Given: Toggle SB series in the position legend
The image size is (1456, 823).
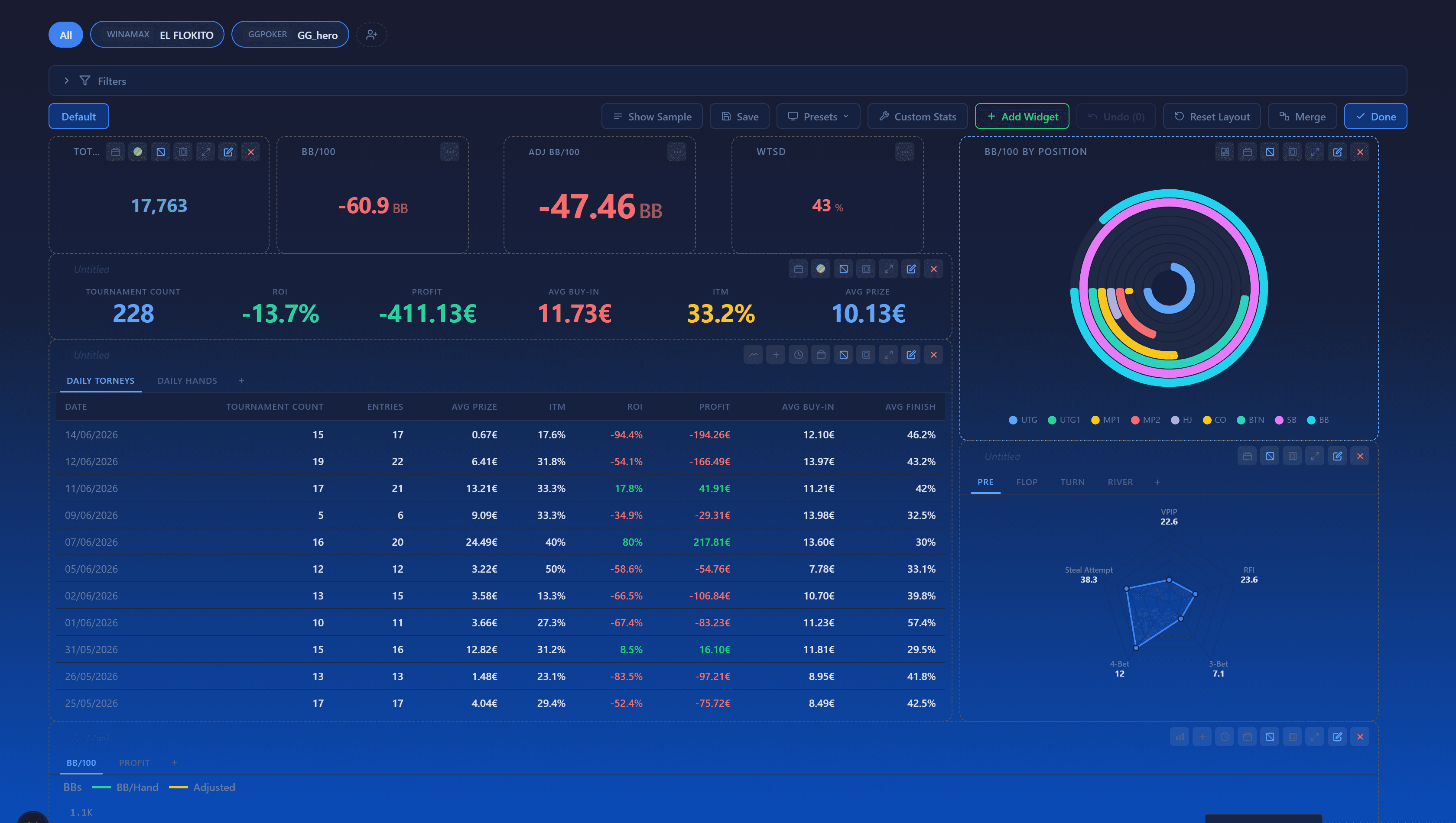Looking at the screenshot, I should [x=1286, y=420].
